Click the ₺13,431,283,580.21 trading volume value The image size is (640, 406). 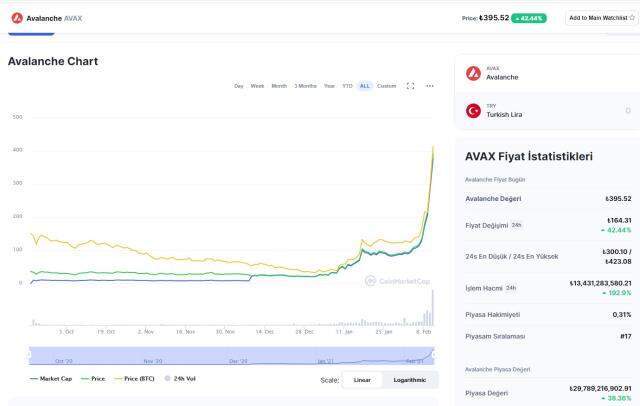tap(600, 283)
